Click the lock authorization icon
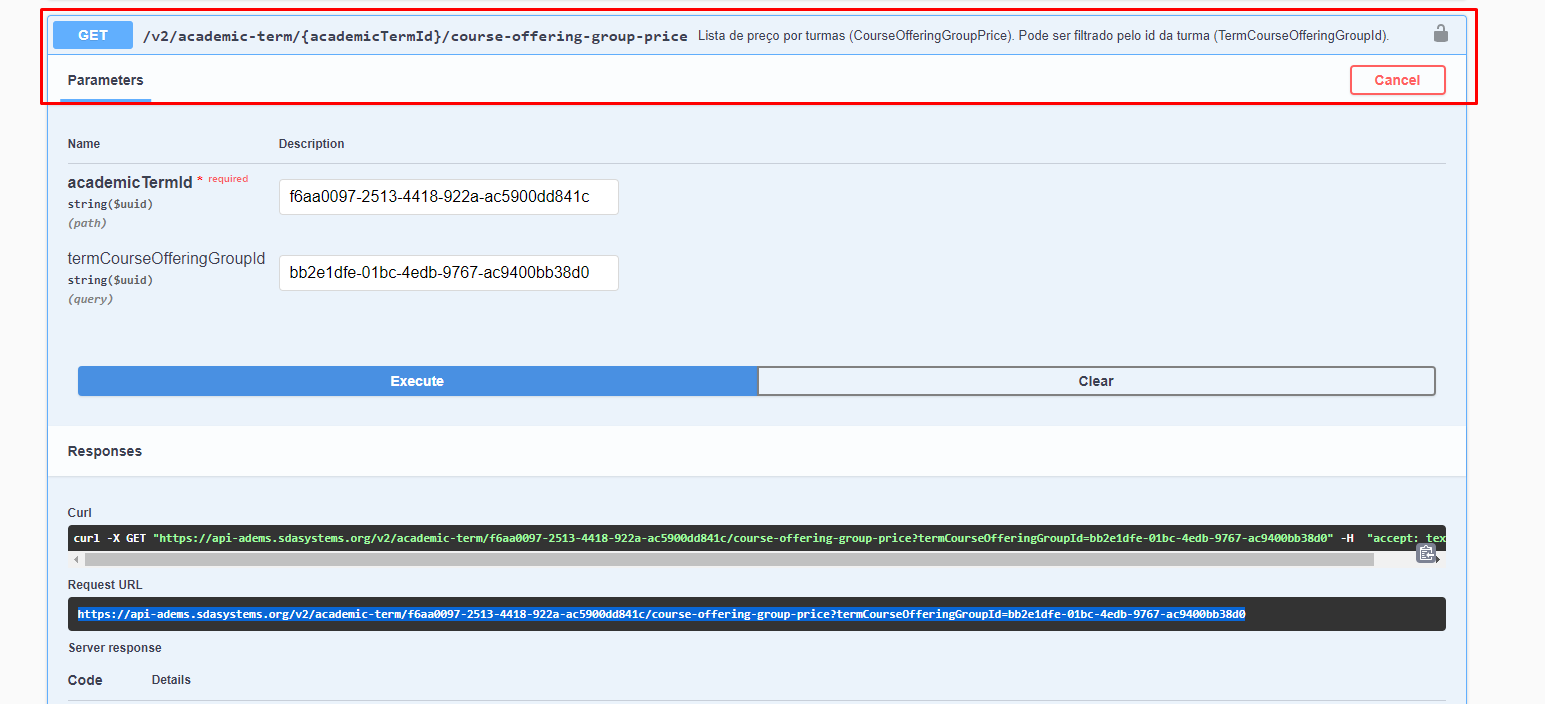This screenshot has width=1545, height=704. click(x=1440, y=34)
